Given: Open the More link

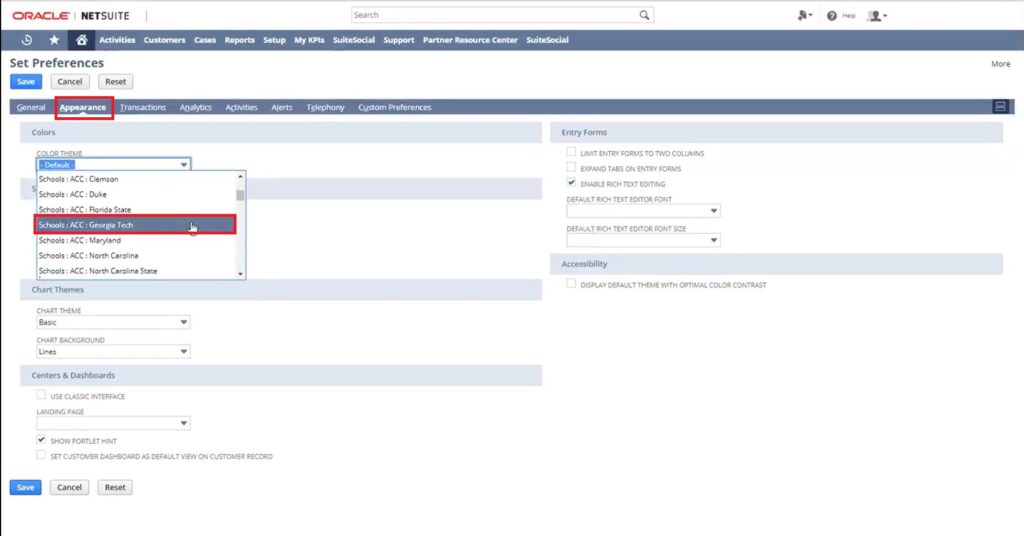Looking at the screenshot, I should (x=1000, y=64).
